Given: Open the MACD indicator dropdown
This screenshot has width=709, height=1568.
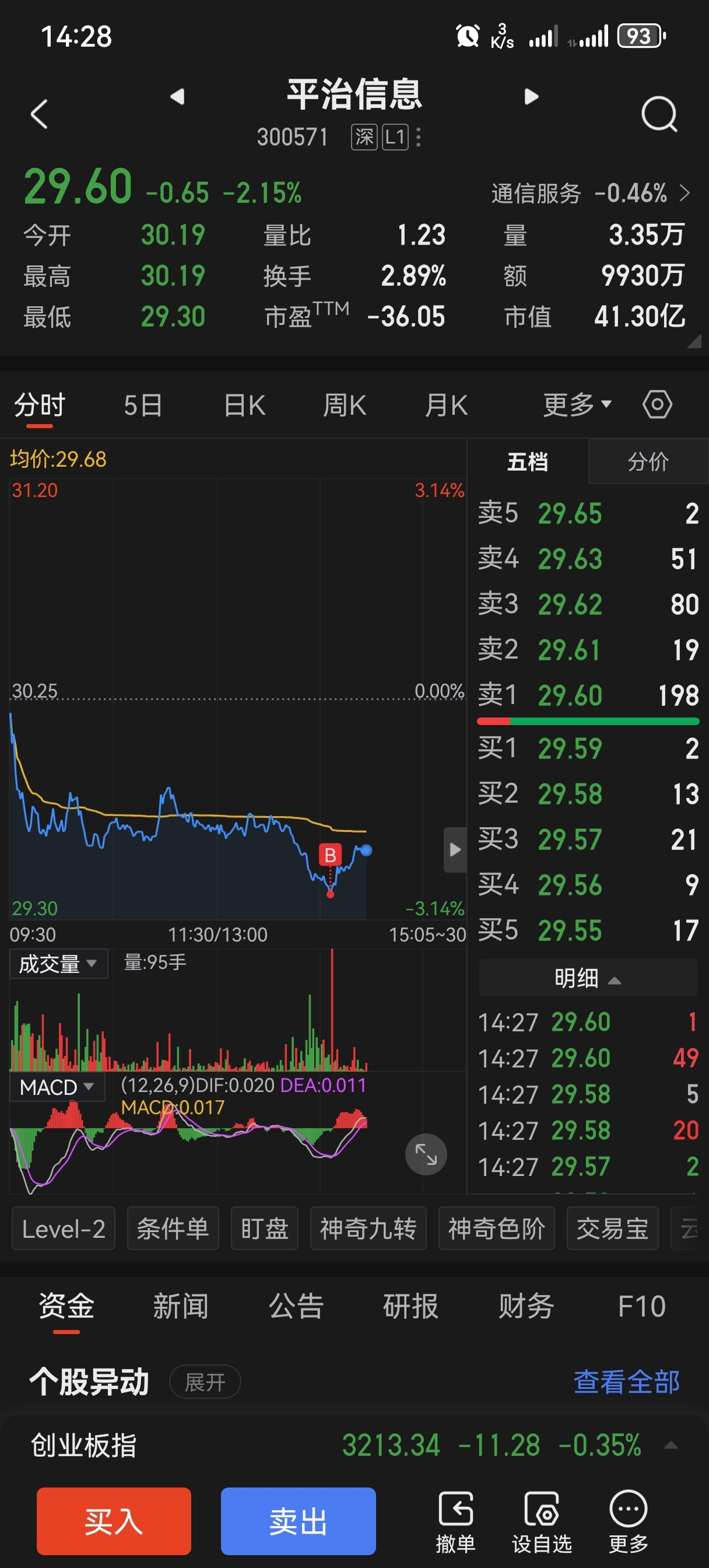Looking at the screenshot, I should point(57,1087).
